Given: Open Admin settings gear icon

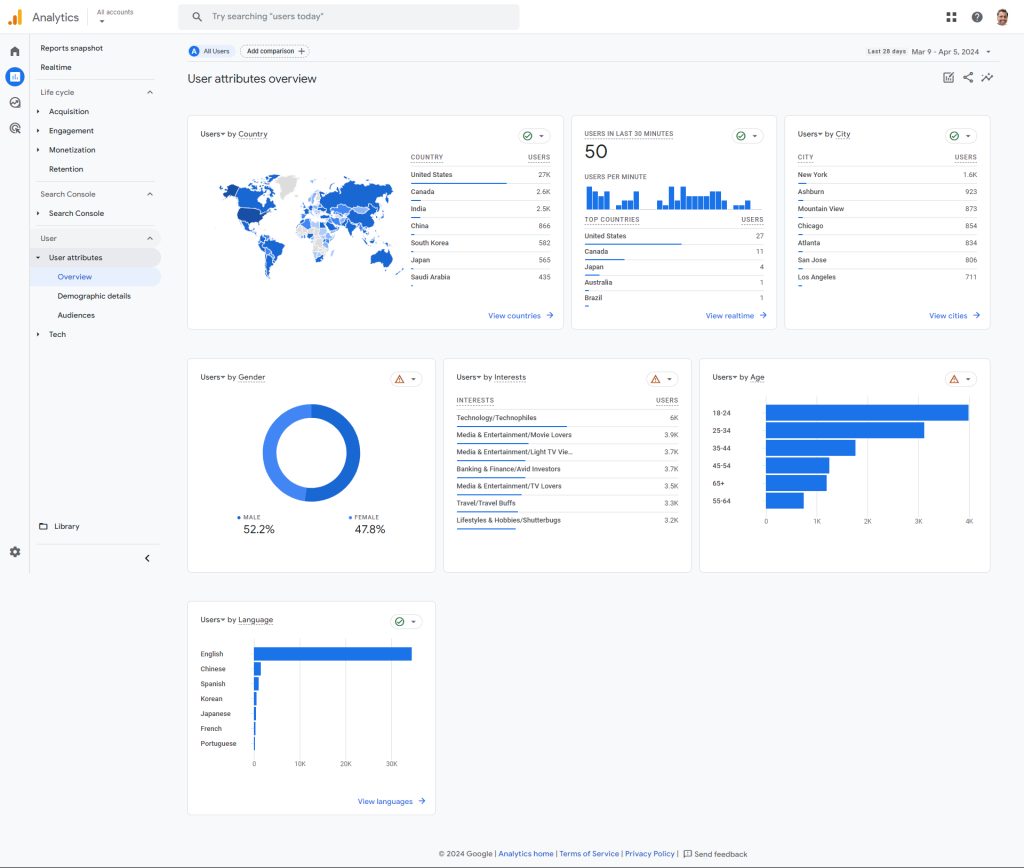Looking at the screenshot, I should pyautogui.click(x=15, y=552).
